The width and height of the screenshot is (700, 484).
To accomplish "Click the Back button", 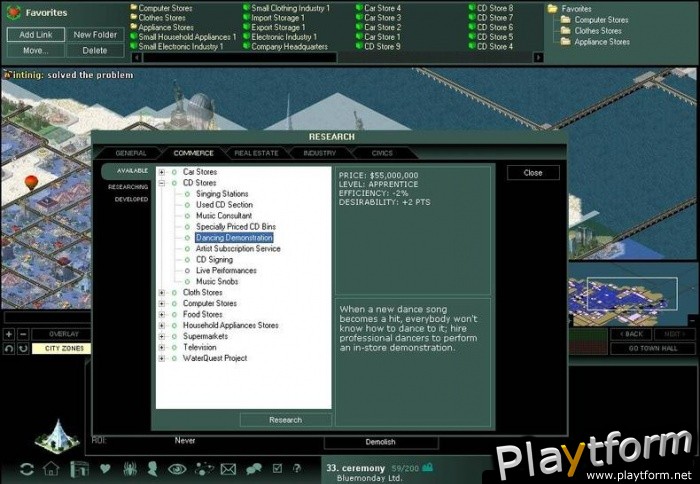I will pos(631,334).
